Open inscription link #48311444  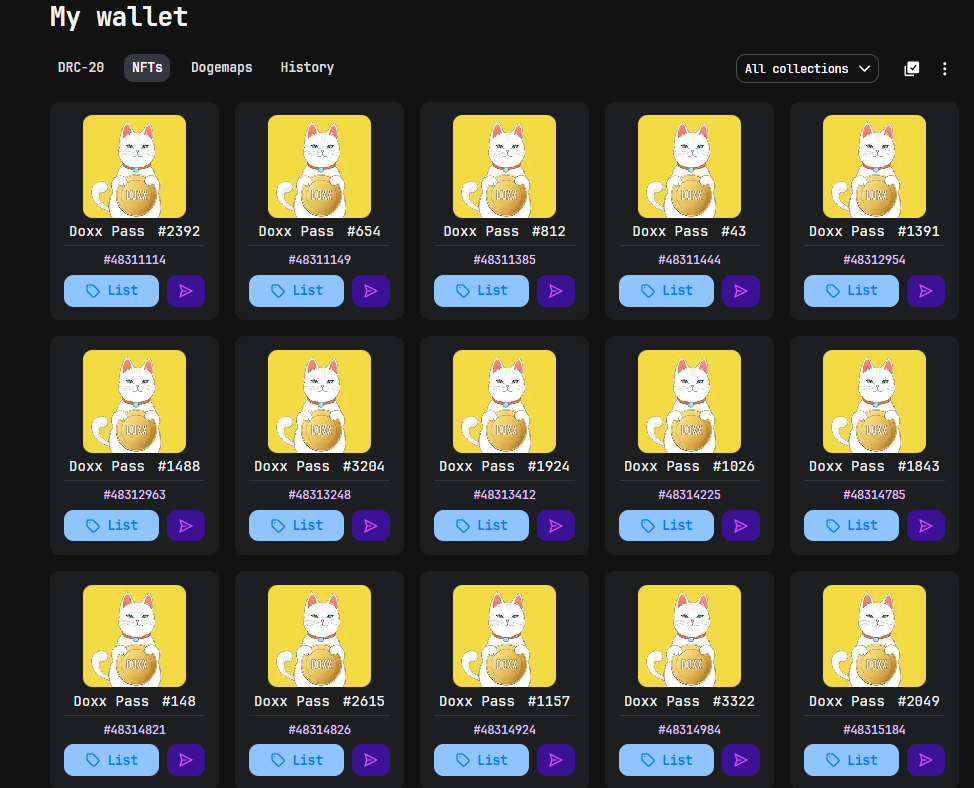coord(690,260)
